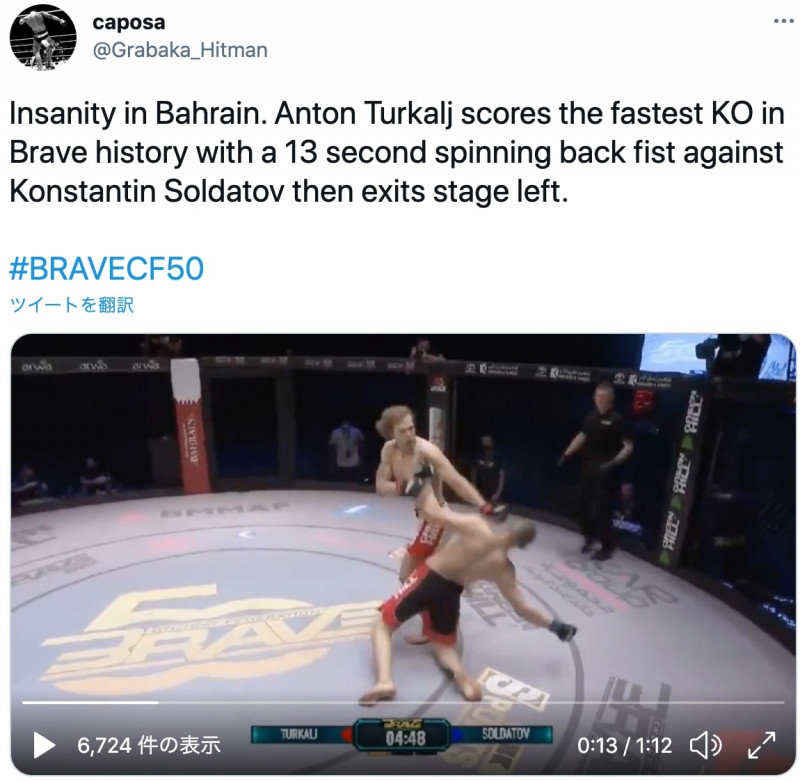Click the played portion of progress bar
Image resolution: width=800 pixels, height=782 pixels.
(90, 702)
